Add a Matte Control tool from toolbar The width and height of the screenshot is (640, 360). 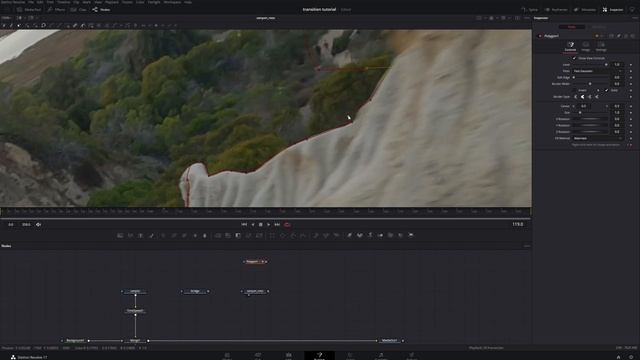coord(238,236)
